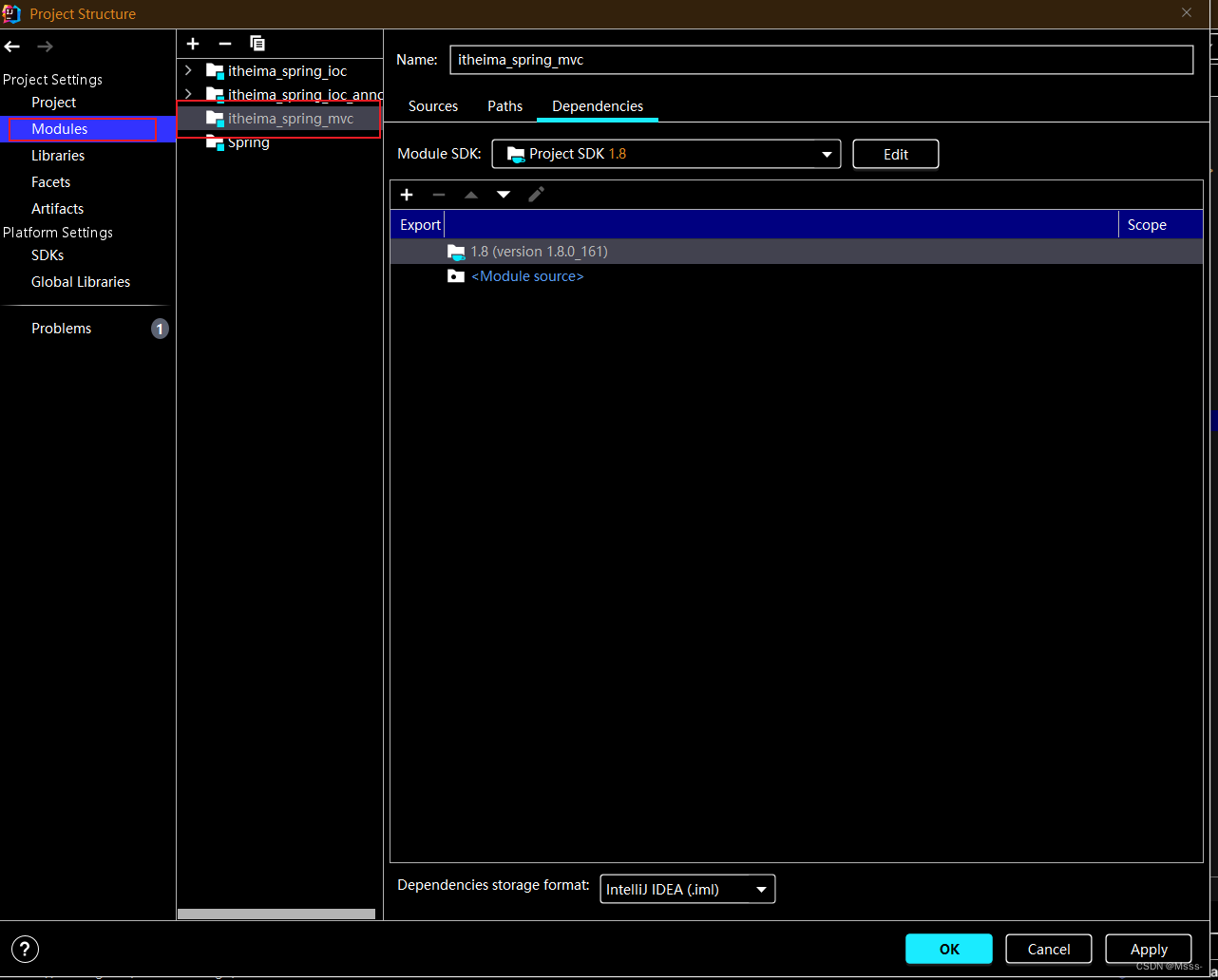1218x980 pixels.
Task: Open Global Libraries settings
Action: click(x=81, y=282)
